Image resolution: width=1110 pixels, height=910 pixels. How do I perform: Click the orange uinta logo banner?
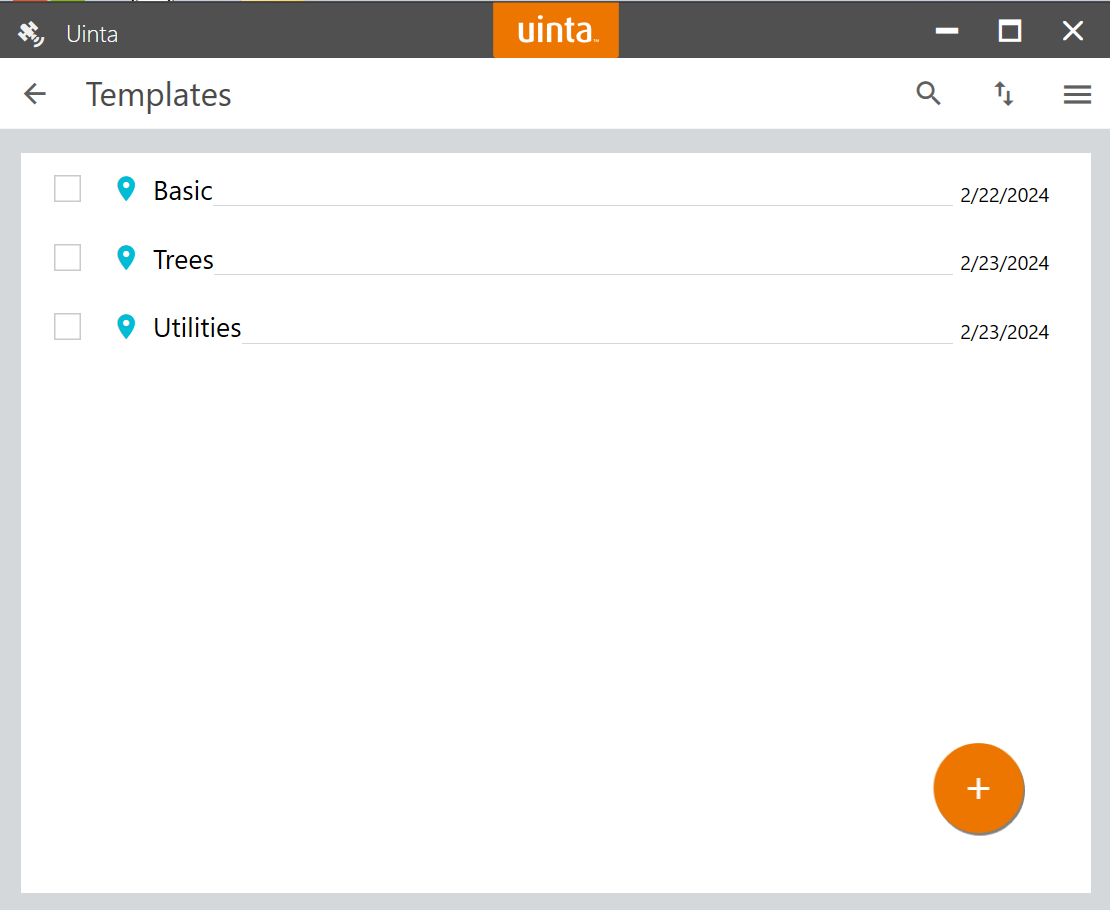pyautogui.click(x=556, y=30)
